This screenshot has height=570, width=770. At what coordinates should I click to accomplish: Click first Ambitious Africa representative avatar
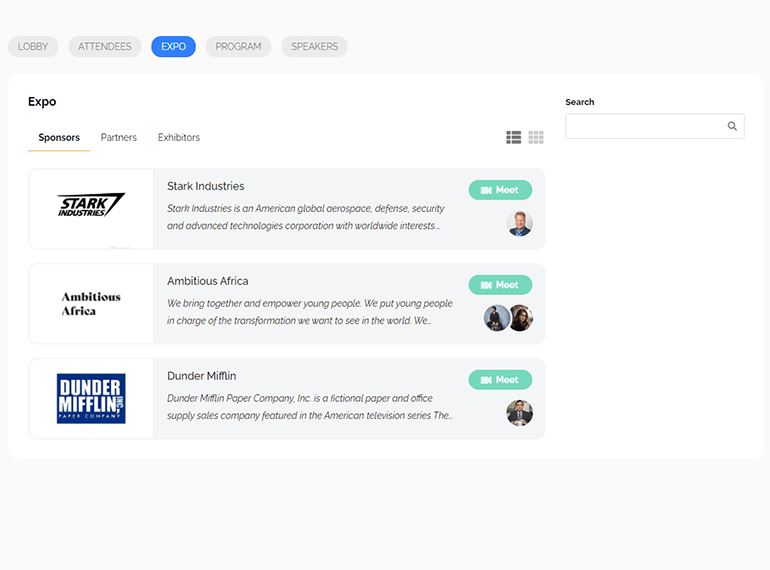497,318
